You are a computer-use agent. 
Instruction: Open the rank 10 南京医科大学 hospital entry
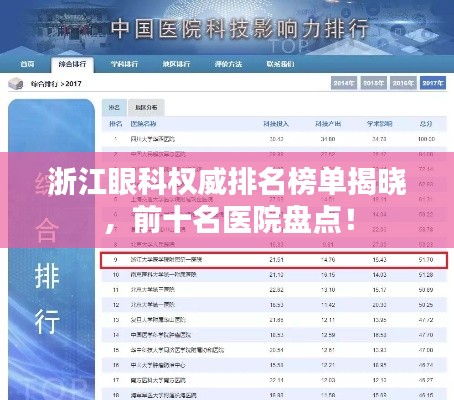click(164, 275)
